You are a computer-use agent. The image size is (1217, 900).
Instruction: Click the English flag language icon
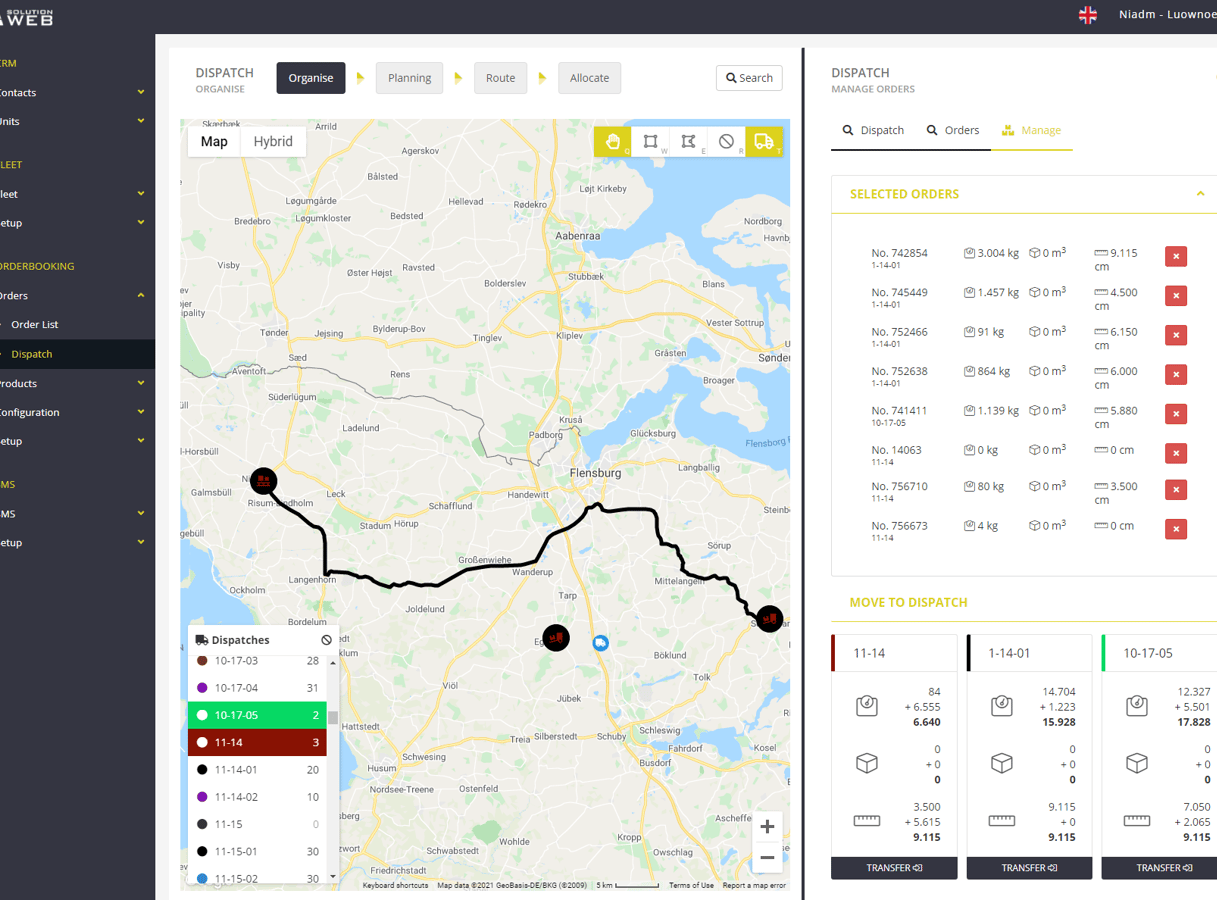coord(1088,15)
